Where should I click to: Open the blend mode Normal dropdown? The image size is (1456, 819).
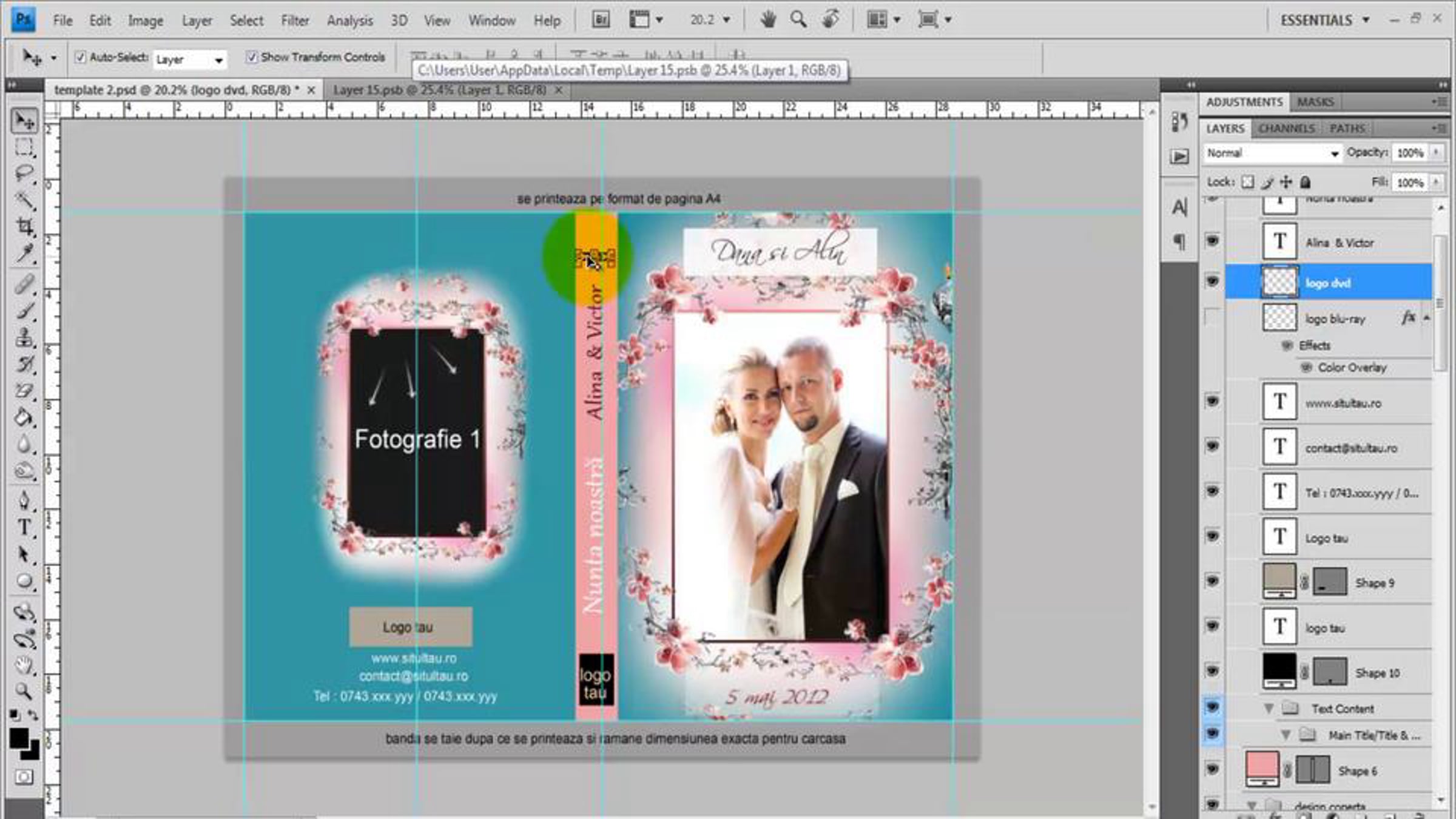[1272, 153]
